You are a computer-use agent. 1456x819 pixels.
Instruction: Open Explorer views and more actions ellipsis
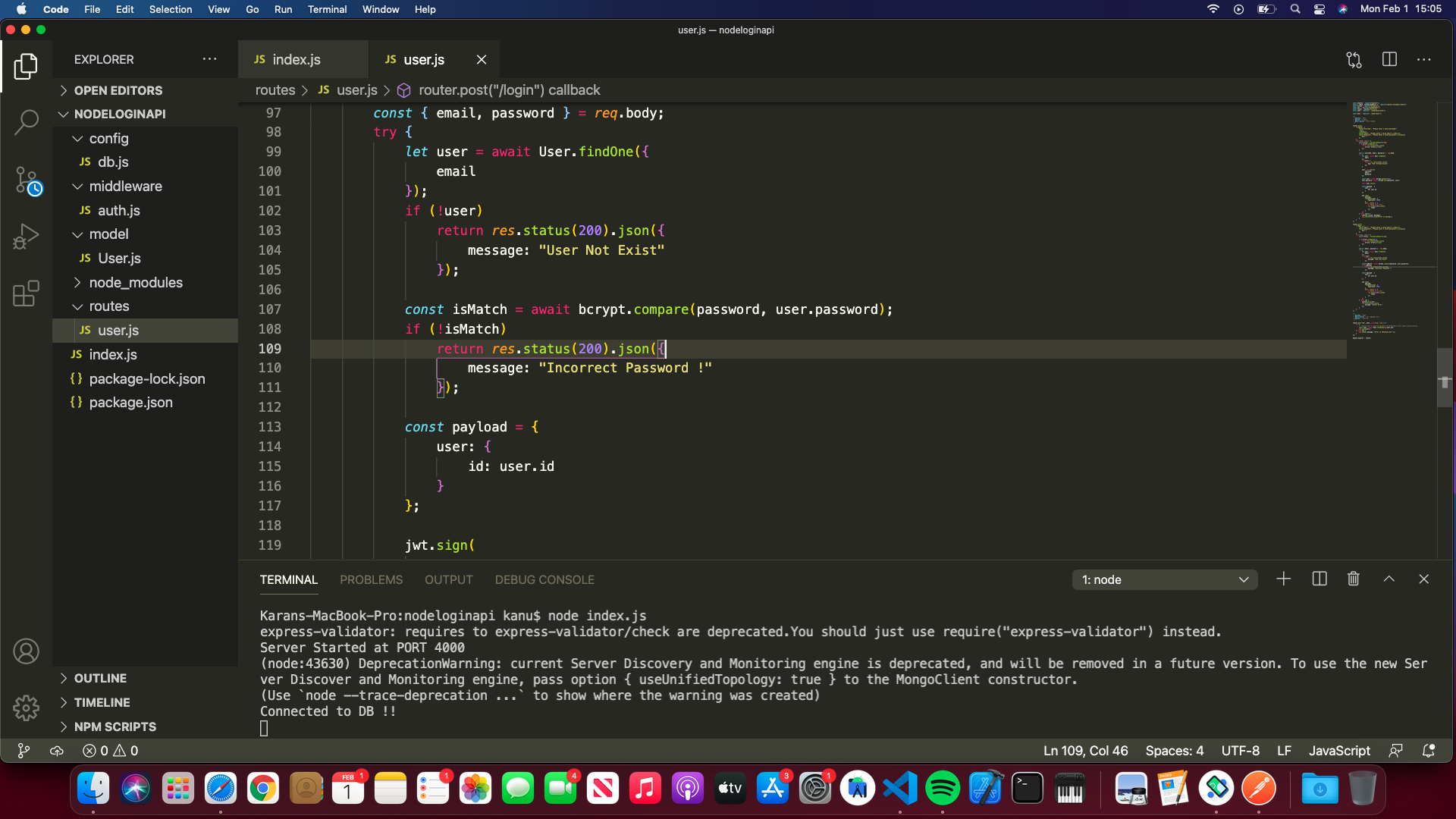click(209, 59)
